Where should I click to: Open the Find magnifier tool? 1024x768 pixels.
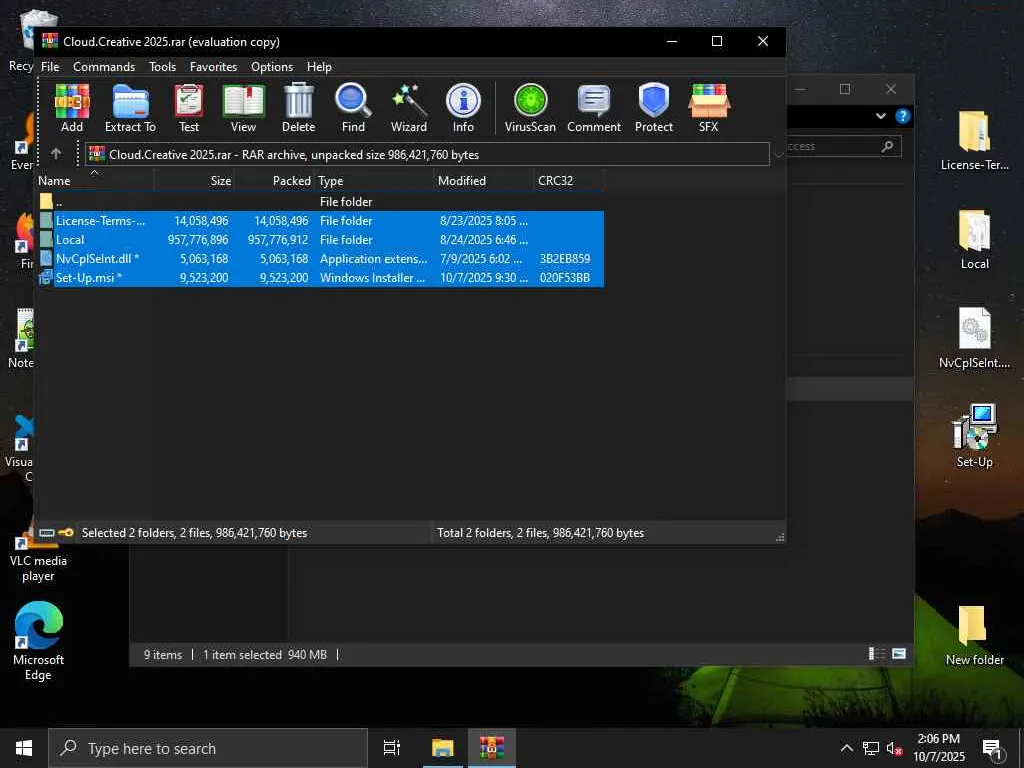[353, 108]
